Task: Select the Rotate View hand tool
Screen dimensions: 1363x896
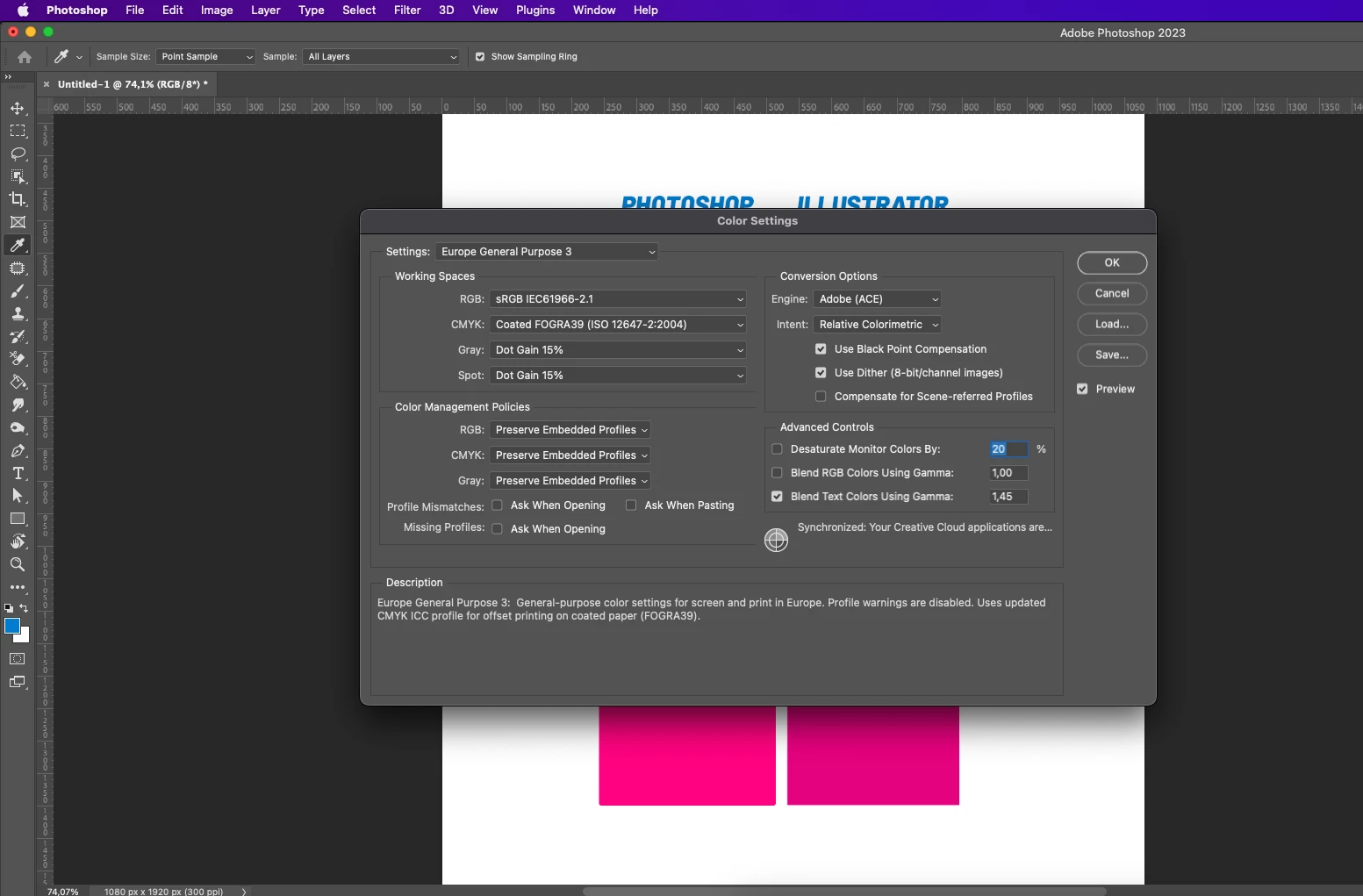Action: pyautogui.click(x=18, y=542)
